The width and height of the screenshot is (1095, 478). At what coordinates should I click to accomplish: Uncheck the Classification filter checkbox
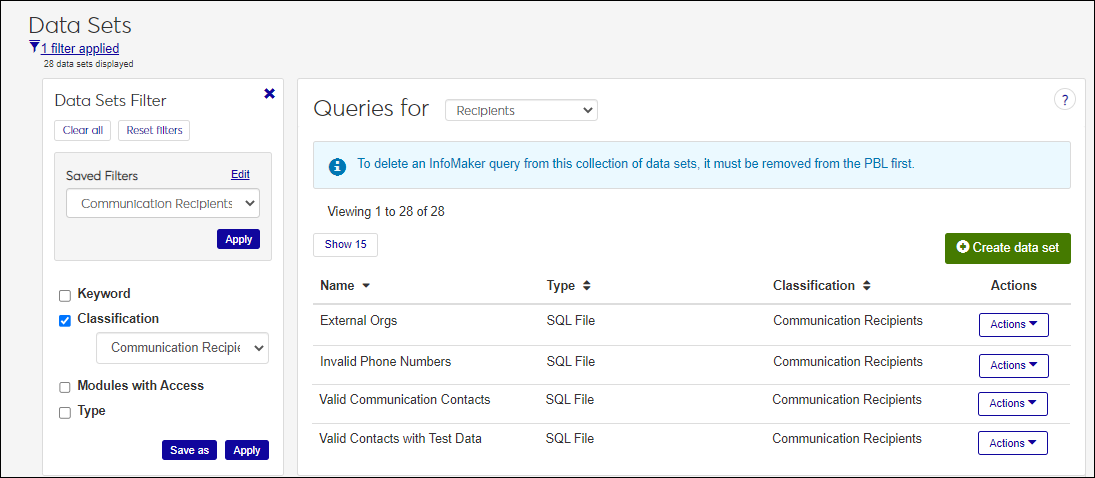pos(65,320)
